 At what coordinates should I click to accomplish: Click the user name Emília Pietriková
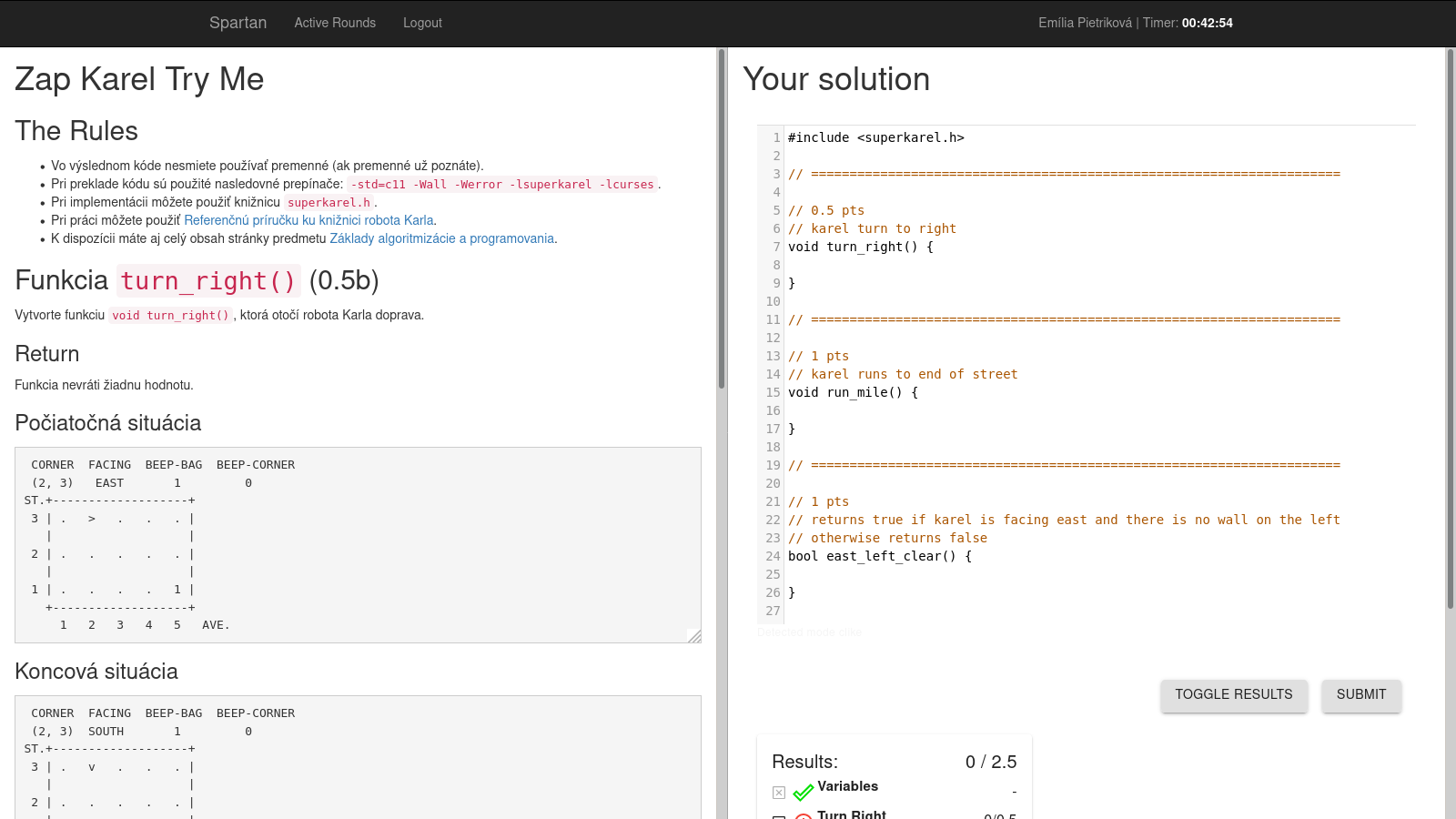pyautogui.click(x=1085, y=23)
